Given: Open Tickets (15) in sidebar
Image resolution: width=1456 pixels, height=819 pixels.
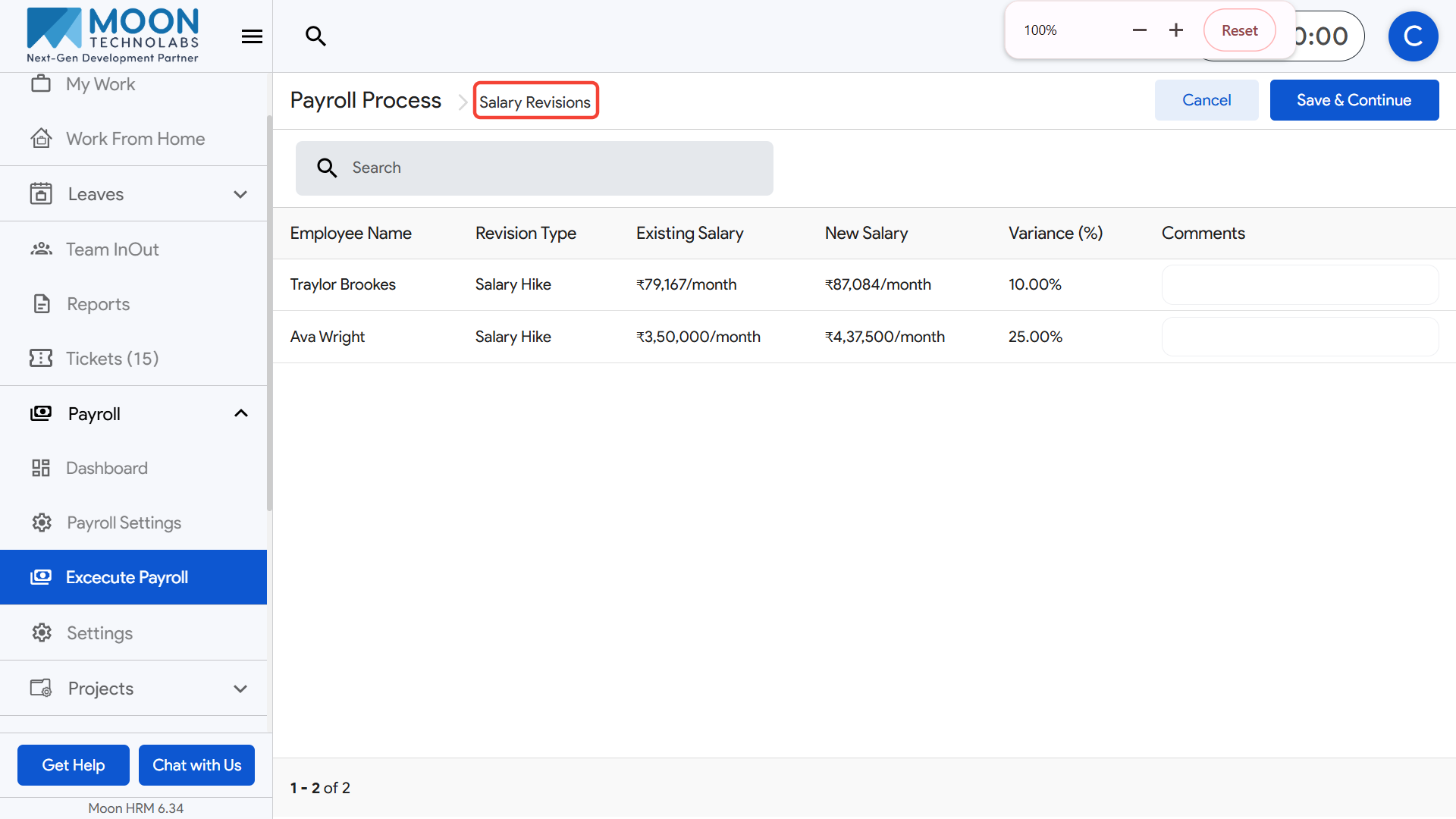Looking at the screenshot, I should (112, 359).
